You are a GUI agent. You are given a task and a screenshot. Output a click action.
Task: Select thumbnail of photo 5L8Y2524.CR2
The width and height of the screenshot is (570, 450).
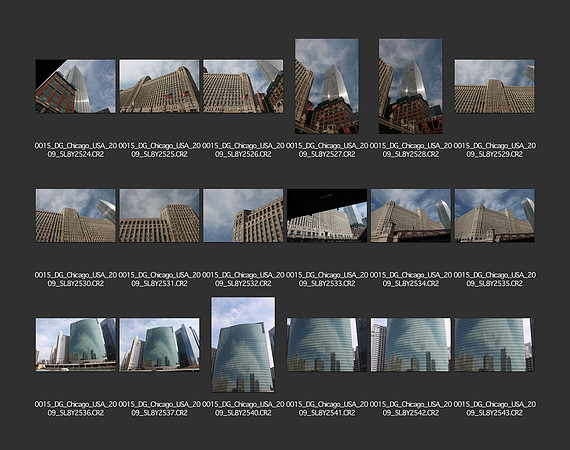[76, 86]
